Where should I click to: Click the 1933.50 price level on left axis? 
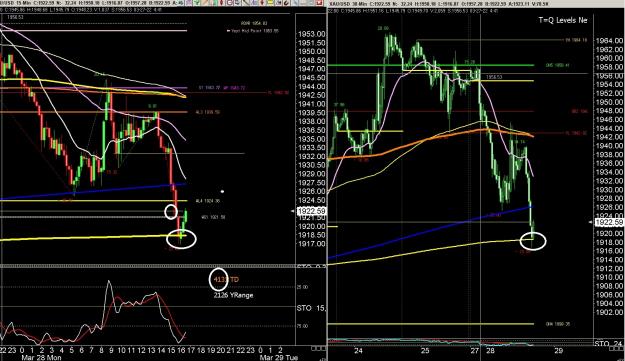point(312,147)
